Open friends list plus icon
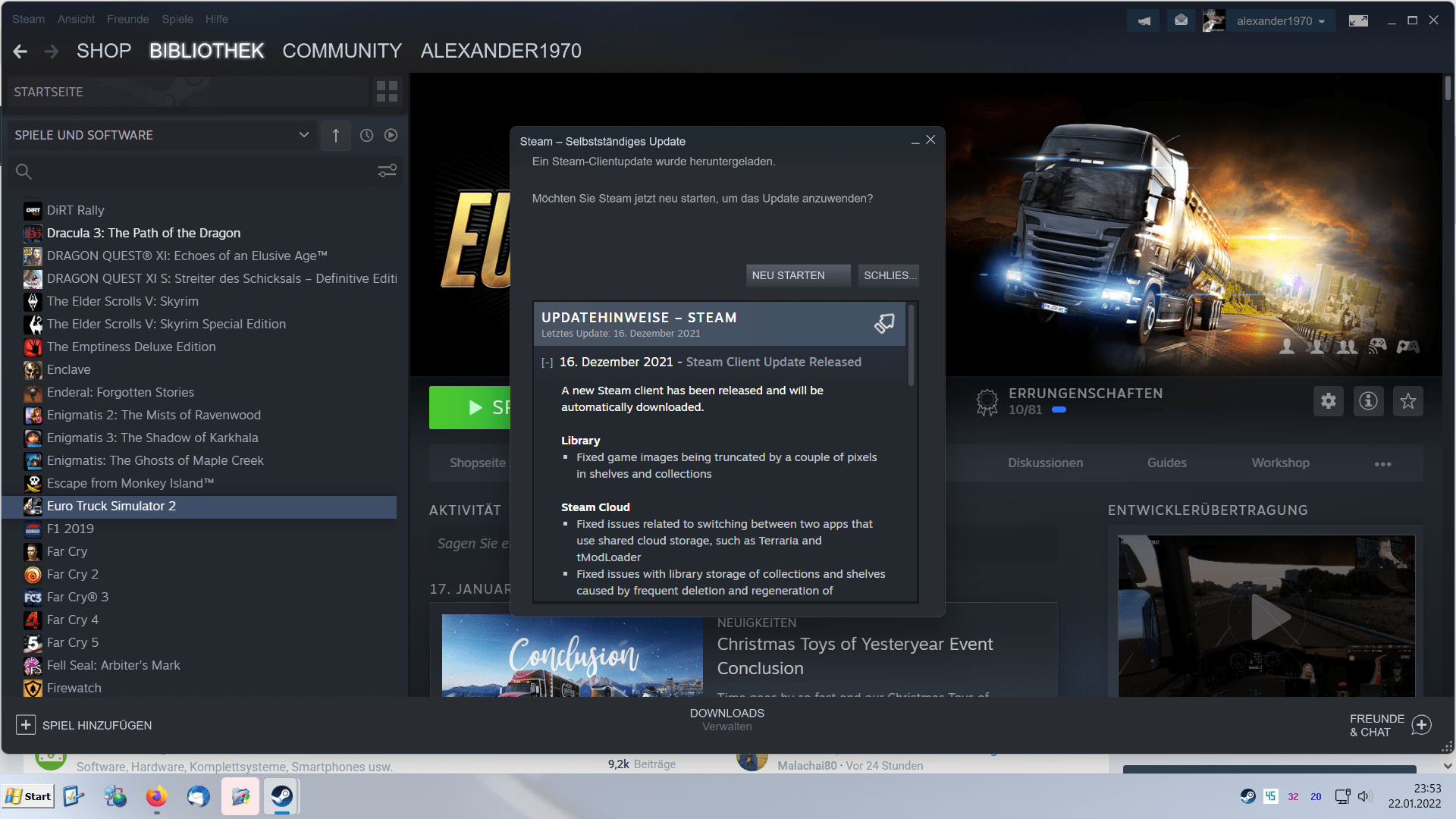Screen dimensions: 1456x819 (x=1422, y=725)
